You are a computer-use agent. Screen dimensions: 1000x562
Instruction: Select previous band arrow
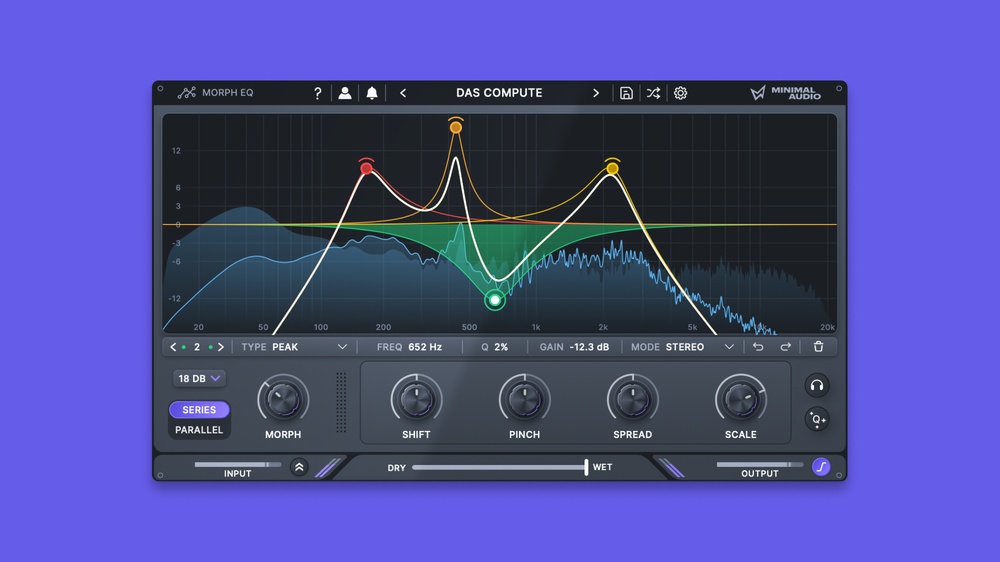(x=173, y=347)
